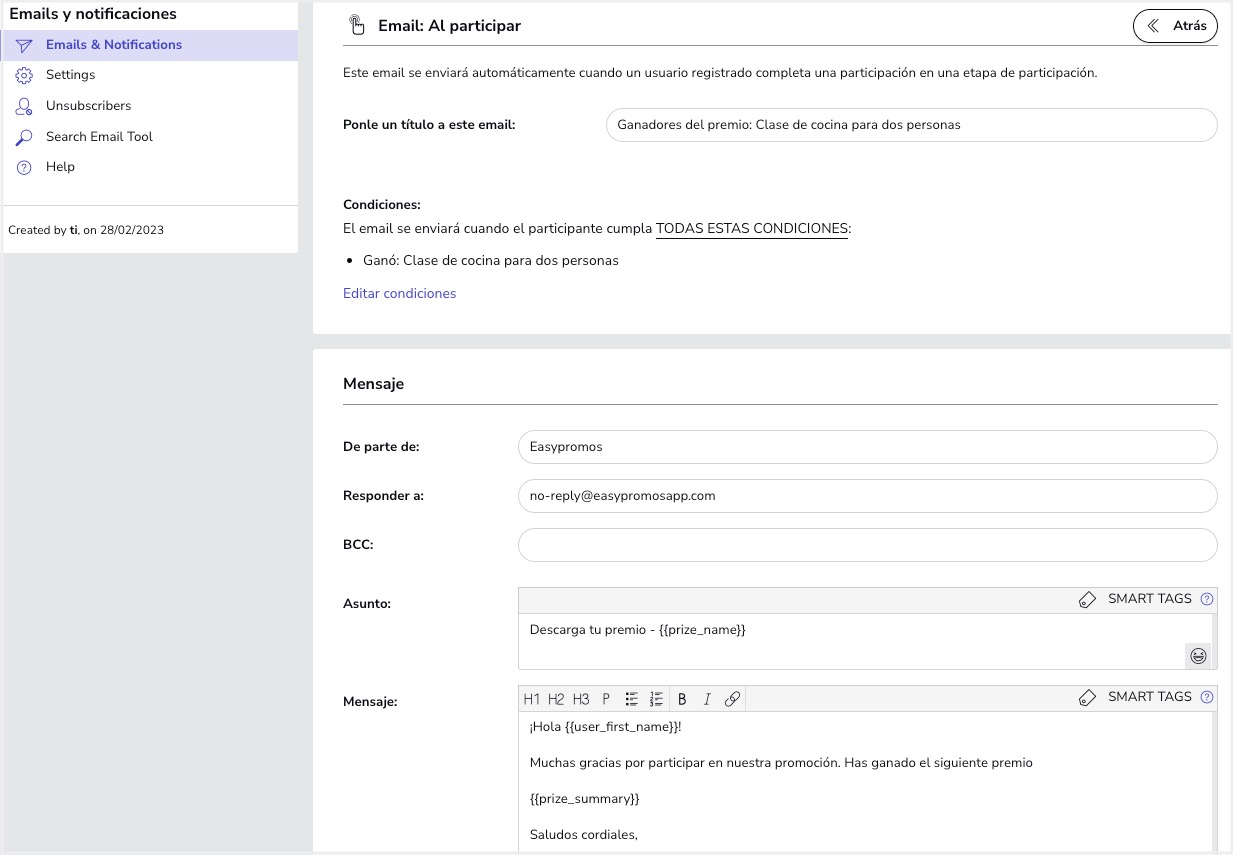Insert a link using the chain icon

point(732,699)
